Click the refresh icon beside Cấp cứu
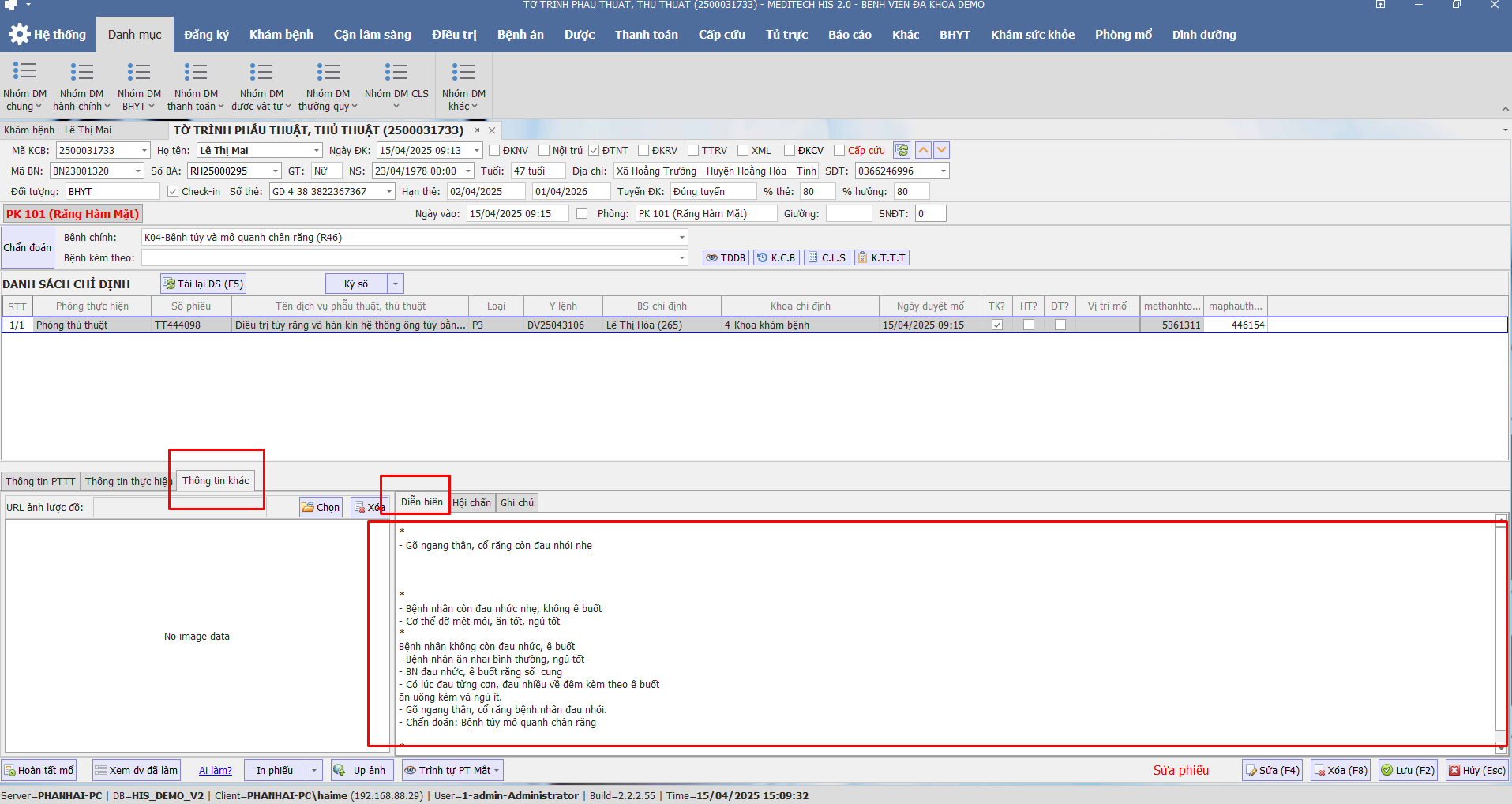Screen dimensions: 1512x804 [x=902, y=150]
